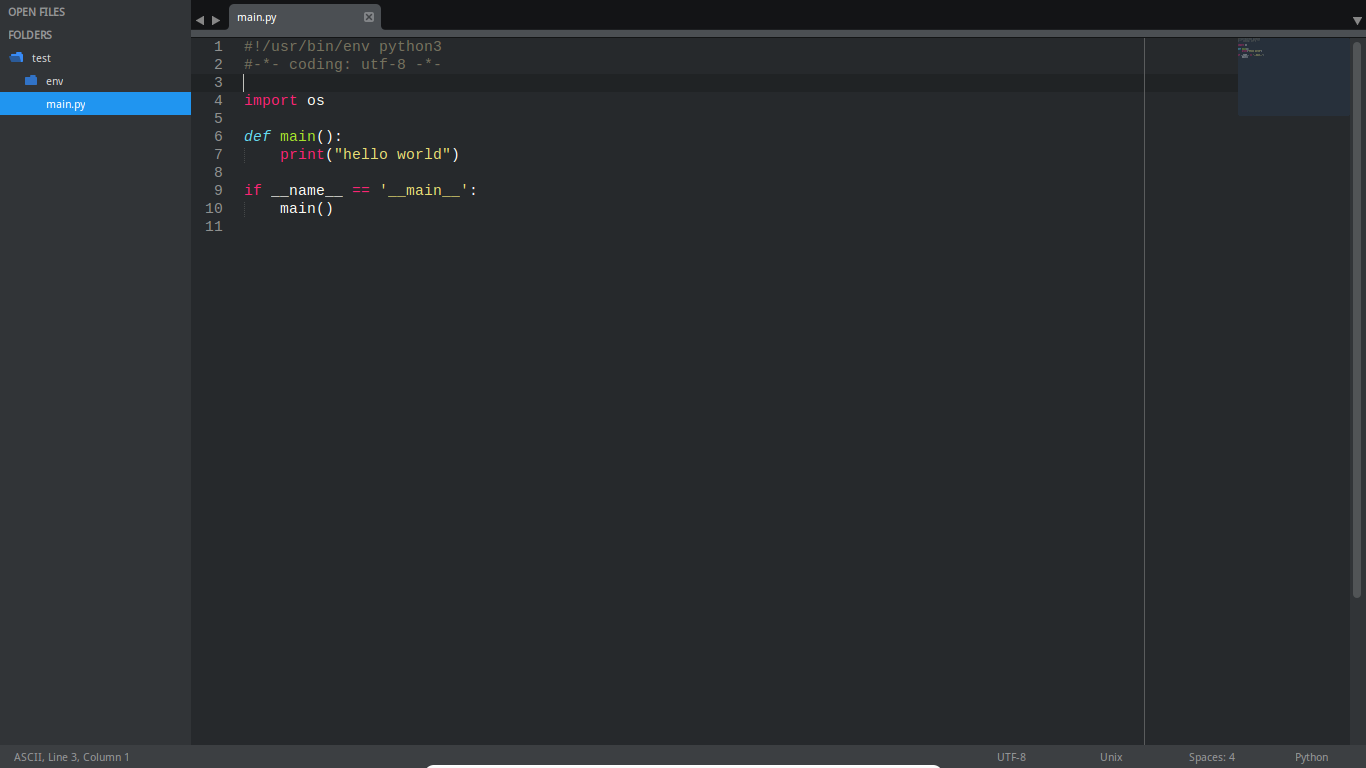Click the os module name

click(x=316, y=101)
